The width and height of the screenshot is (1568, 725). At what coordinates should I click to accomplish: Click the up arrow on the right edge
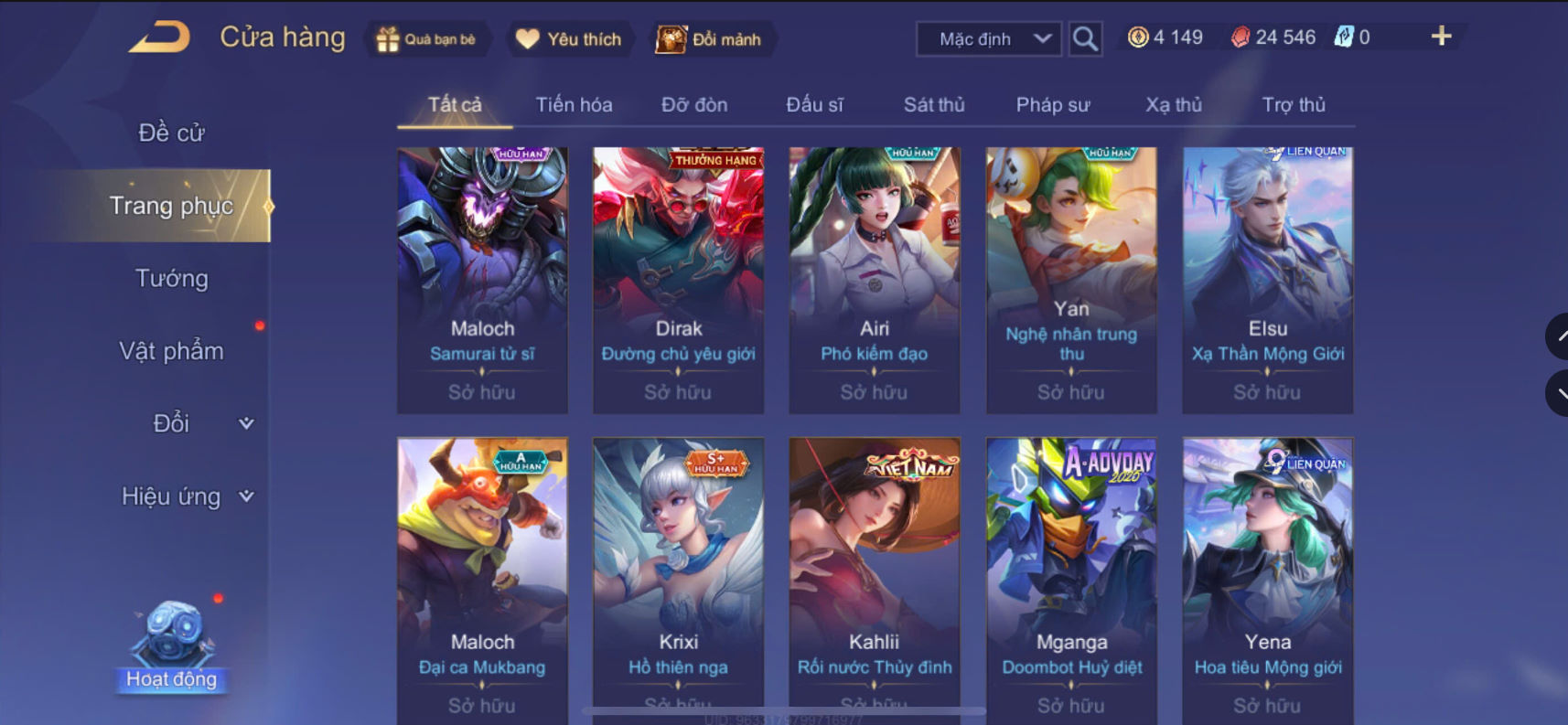coord(1558,336)
